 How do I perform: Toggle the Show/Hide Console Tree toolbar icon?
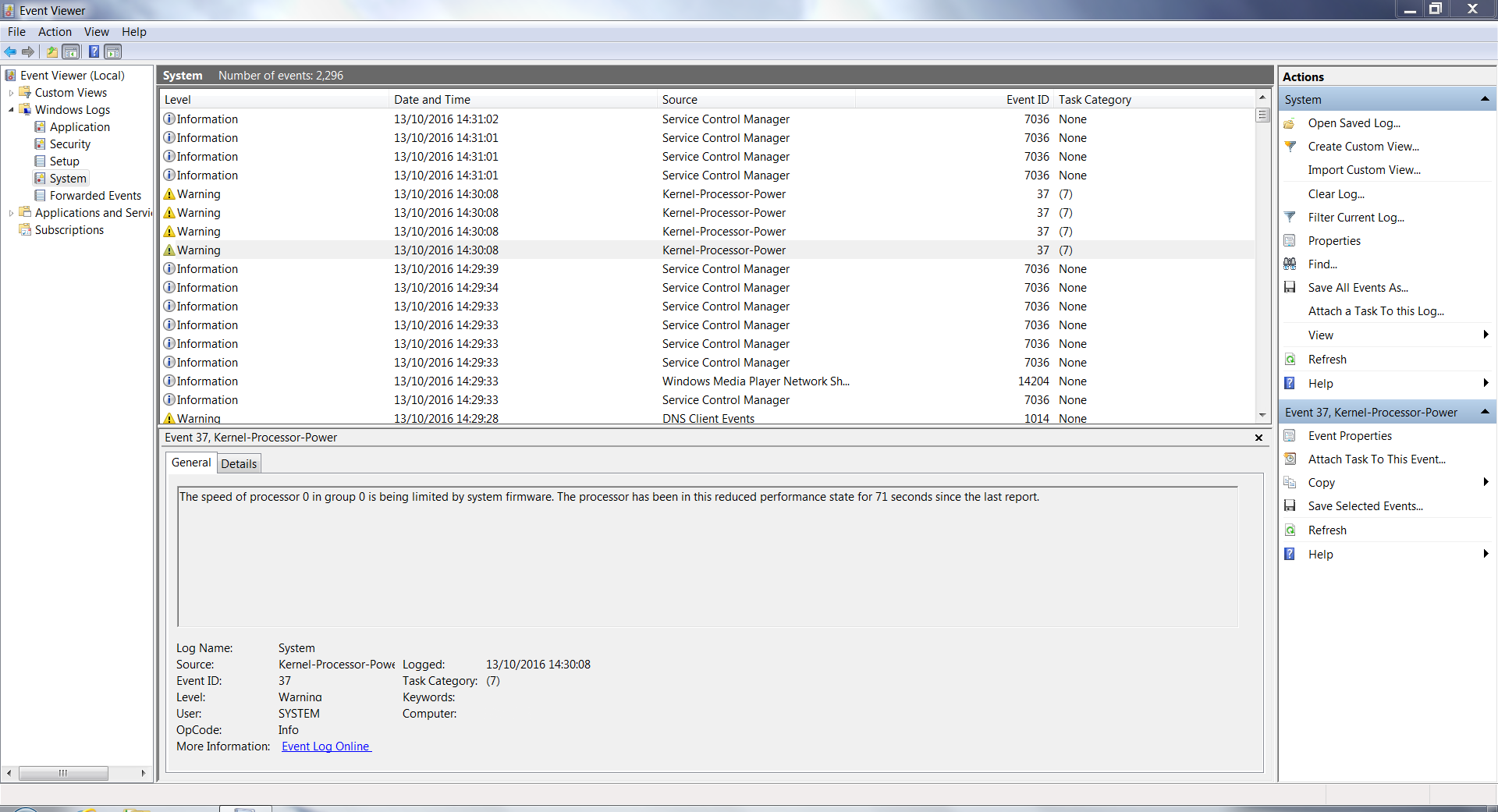coord(71,51)
